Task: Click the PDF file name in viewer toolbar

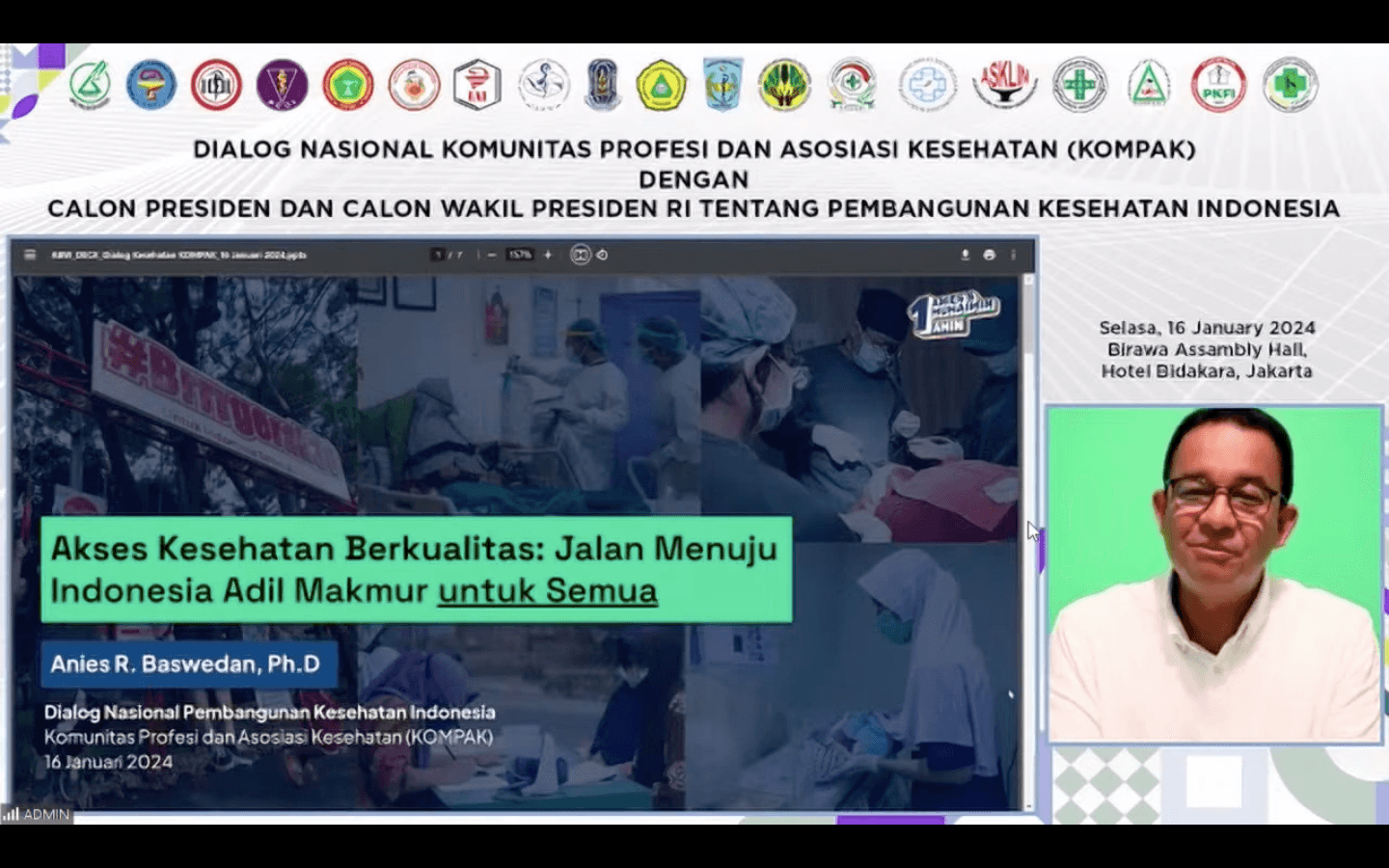Action: click(x=179, y=255)
